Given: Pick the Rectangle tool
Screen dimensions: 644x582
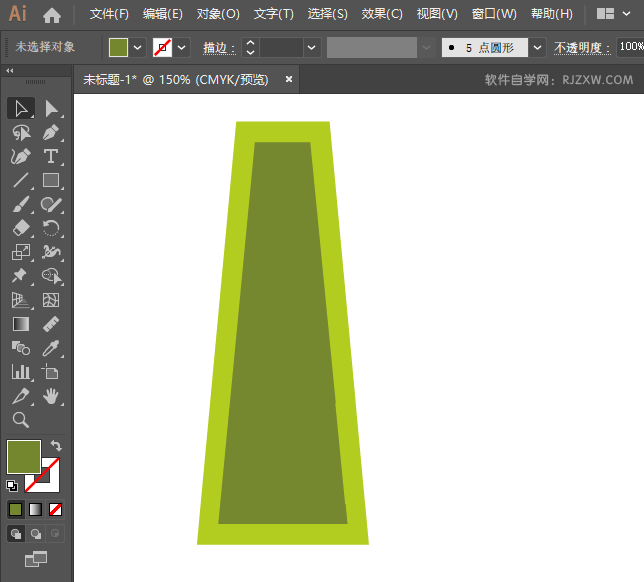Looking at the screenshot, I should point(51,181).
